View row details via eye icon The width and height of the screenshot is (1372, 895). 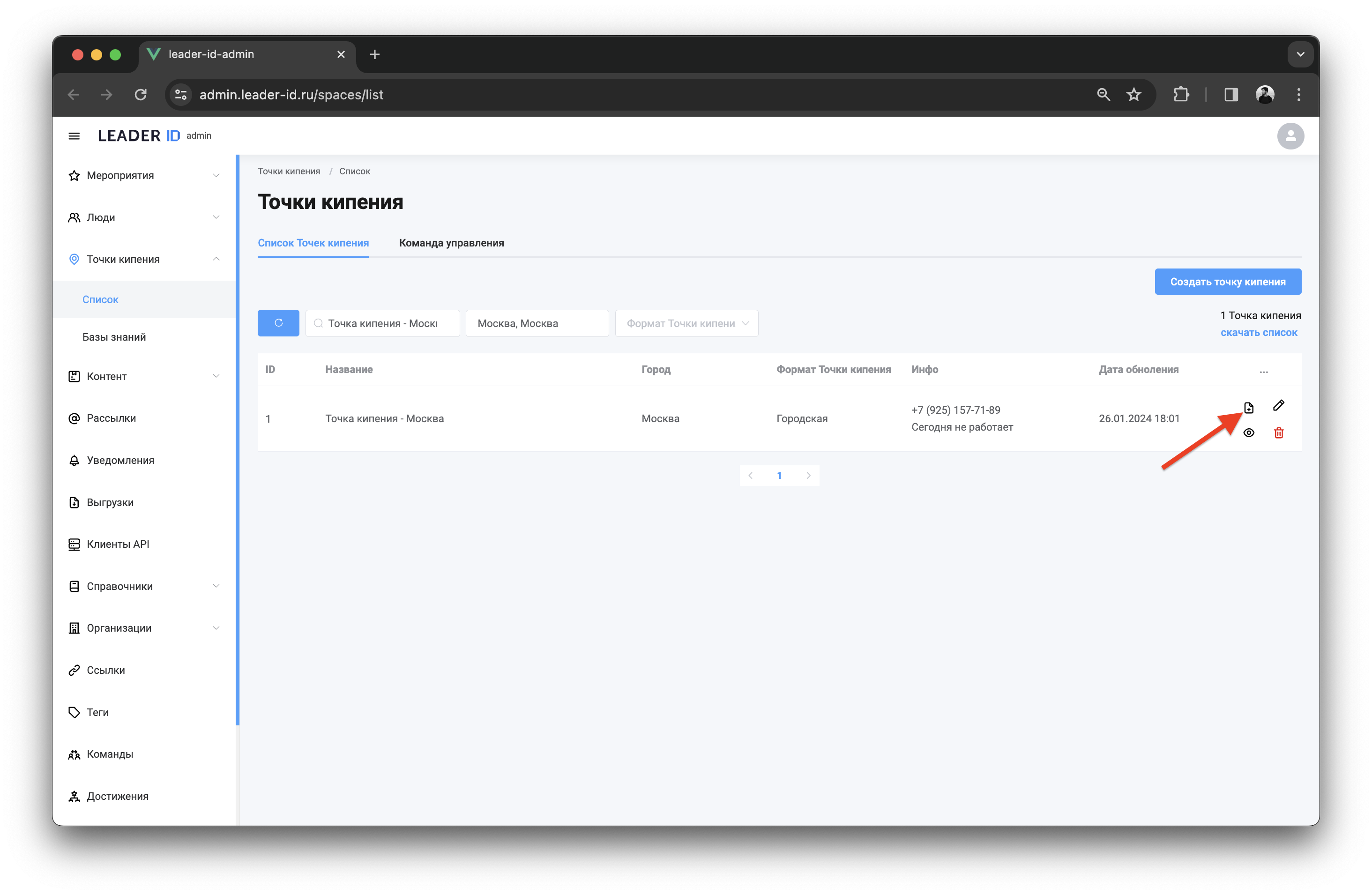1249,433
